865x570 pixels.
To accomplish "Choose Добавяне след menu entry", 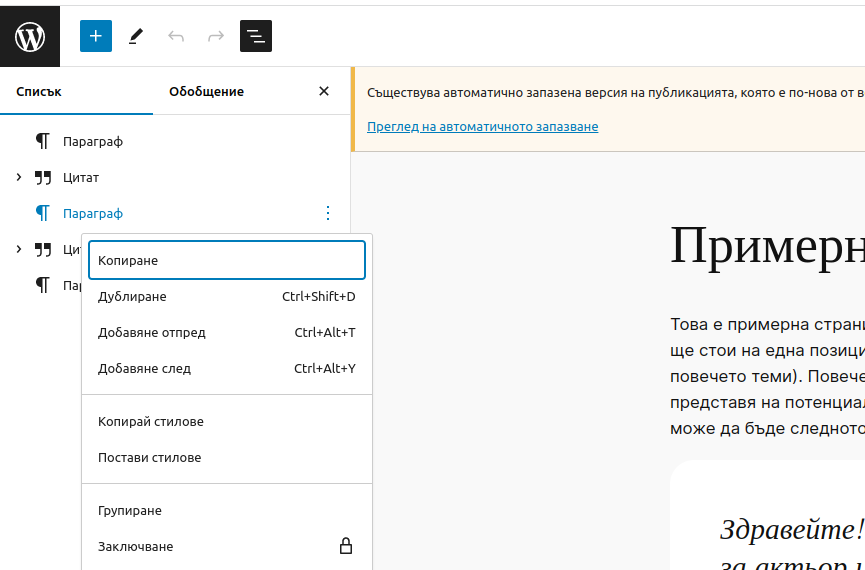I will tap(227, 368).
